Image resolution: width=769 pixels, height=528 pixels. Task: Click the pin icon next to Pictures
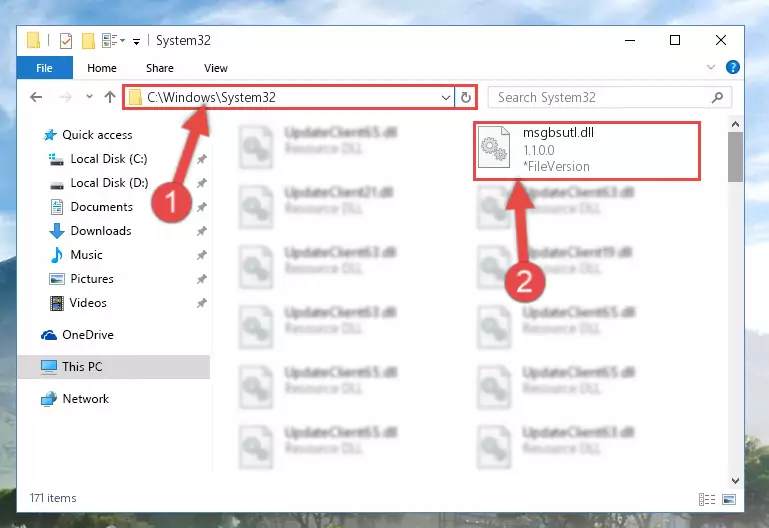point(202,279)
